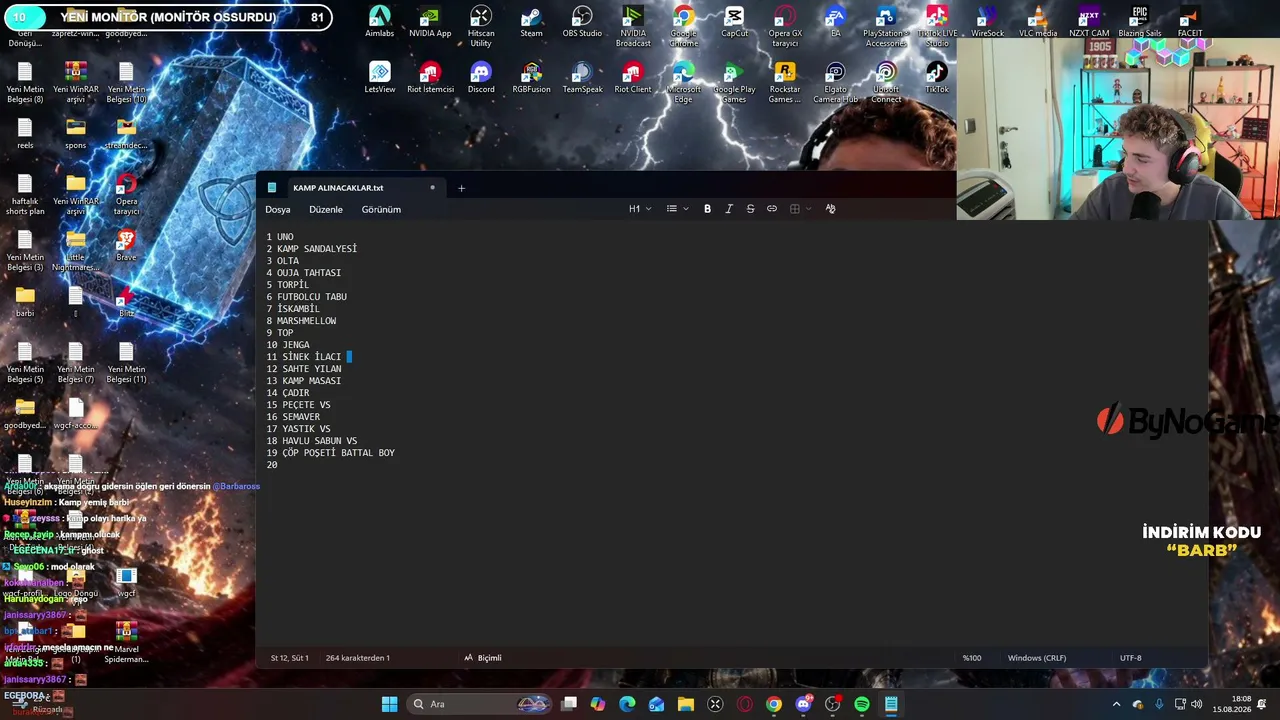The image size is (1280, 720).
Task: Click the Riot Client desktop icon
Action: click(x=633, y=78)
